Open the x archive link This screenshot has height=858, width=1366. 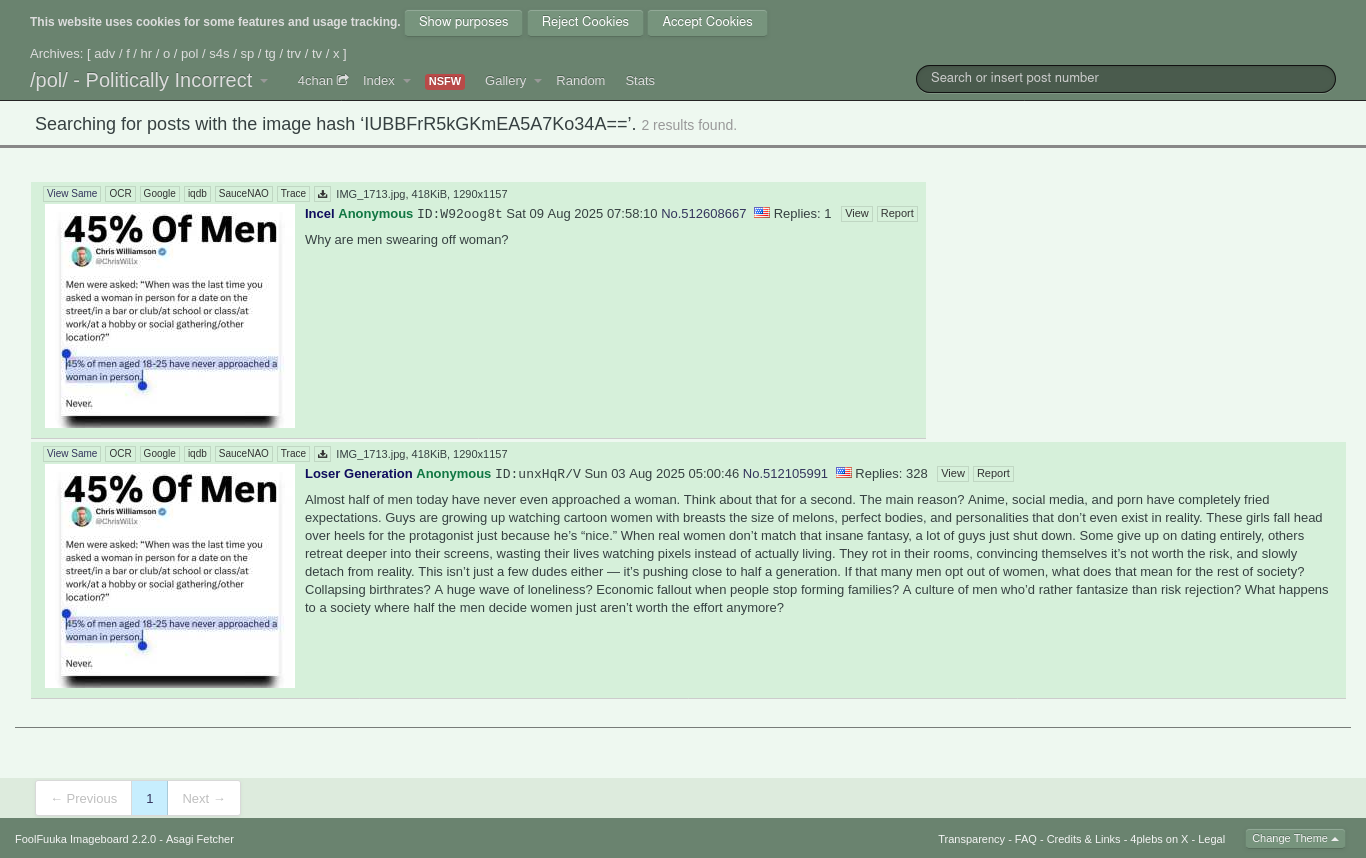tap(336, 54)
